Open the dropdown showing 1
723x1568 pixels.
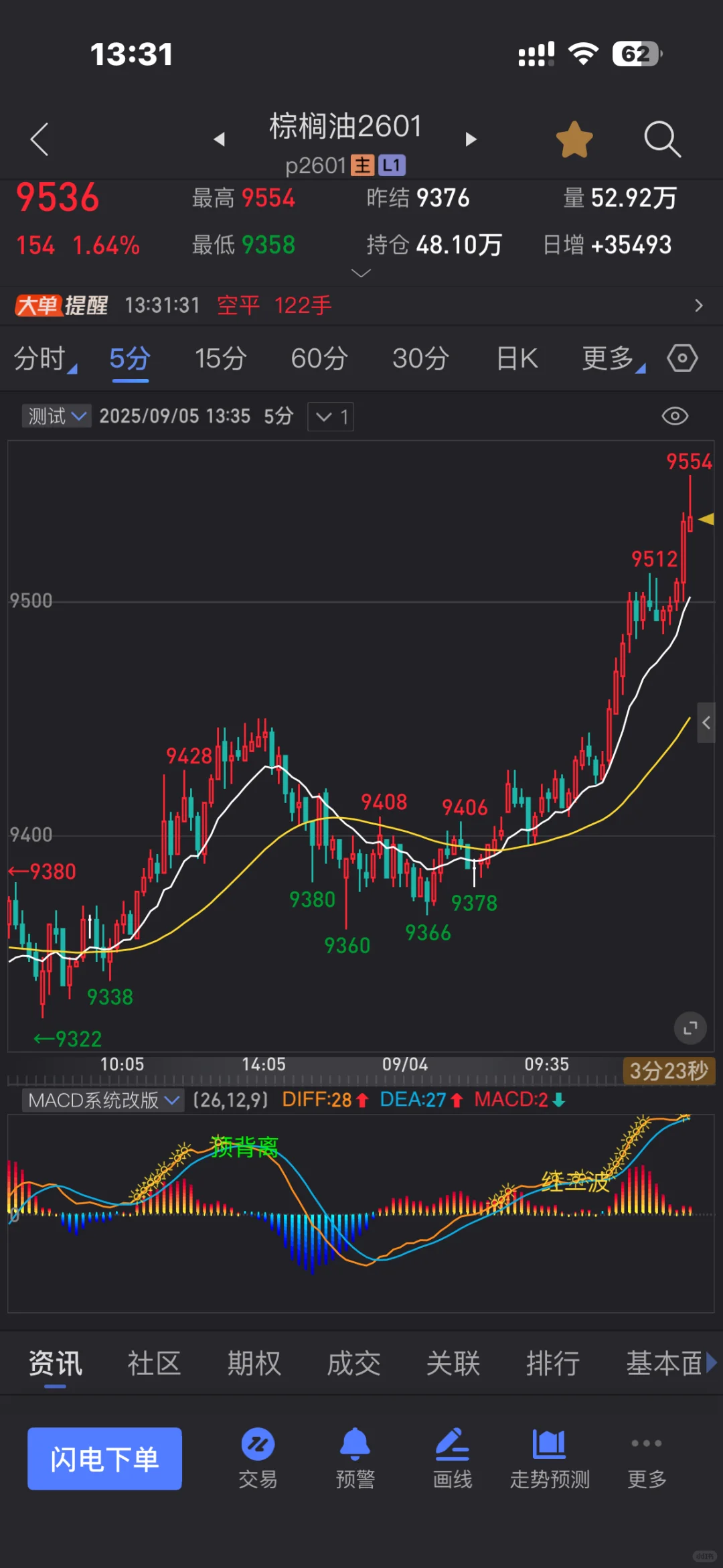click(x=331, y=417)
